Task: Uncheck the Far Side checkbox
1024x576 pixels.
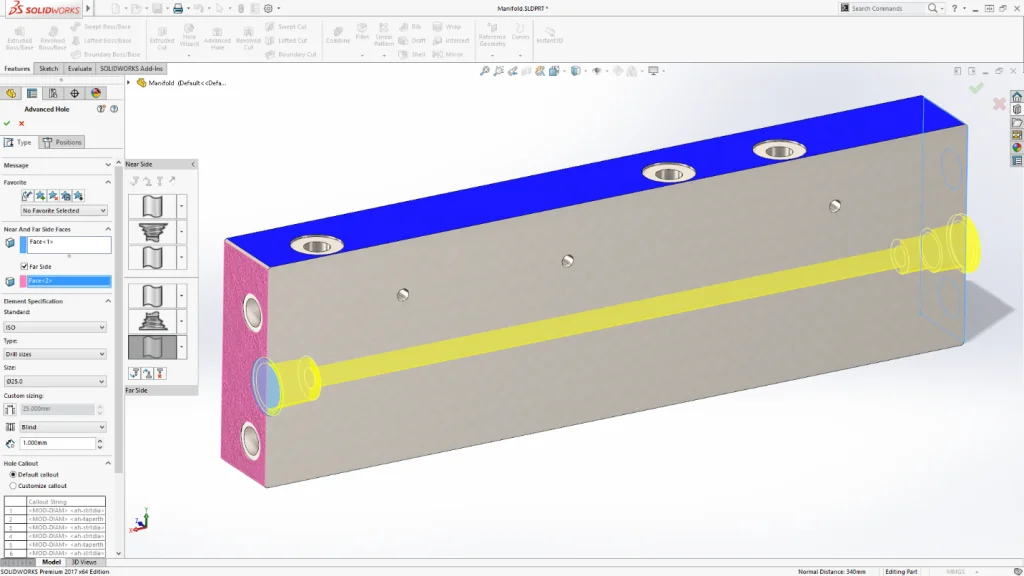Action: coord(24,266)
